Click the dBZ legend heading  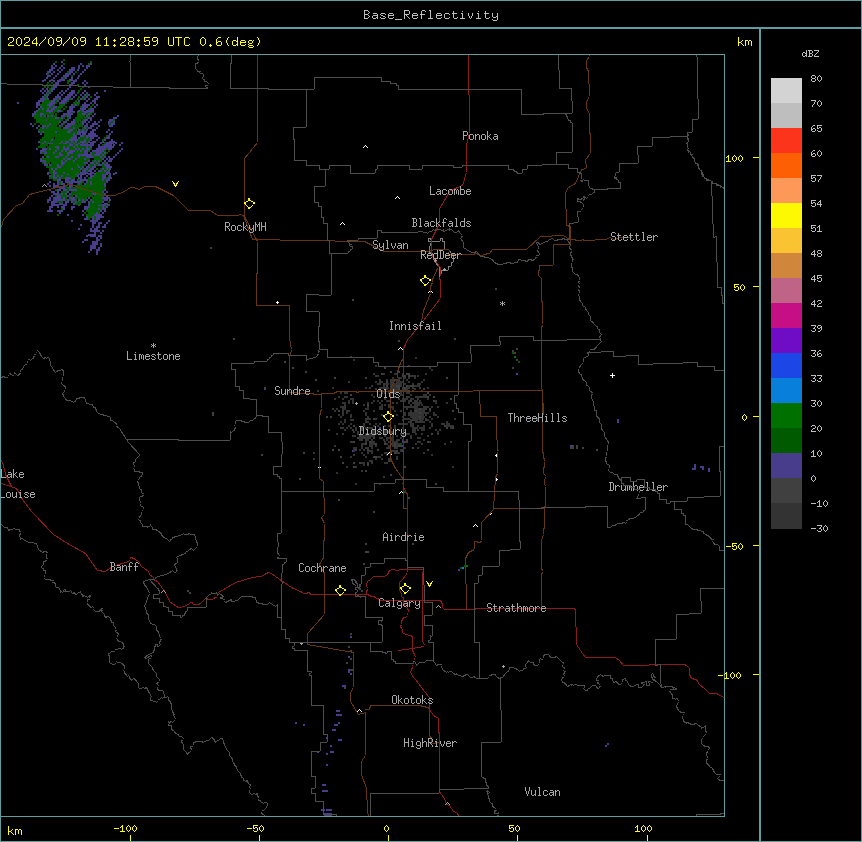click(x=810, y=54)
